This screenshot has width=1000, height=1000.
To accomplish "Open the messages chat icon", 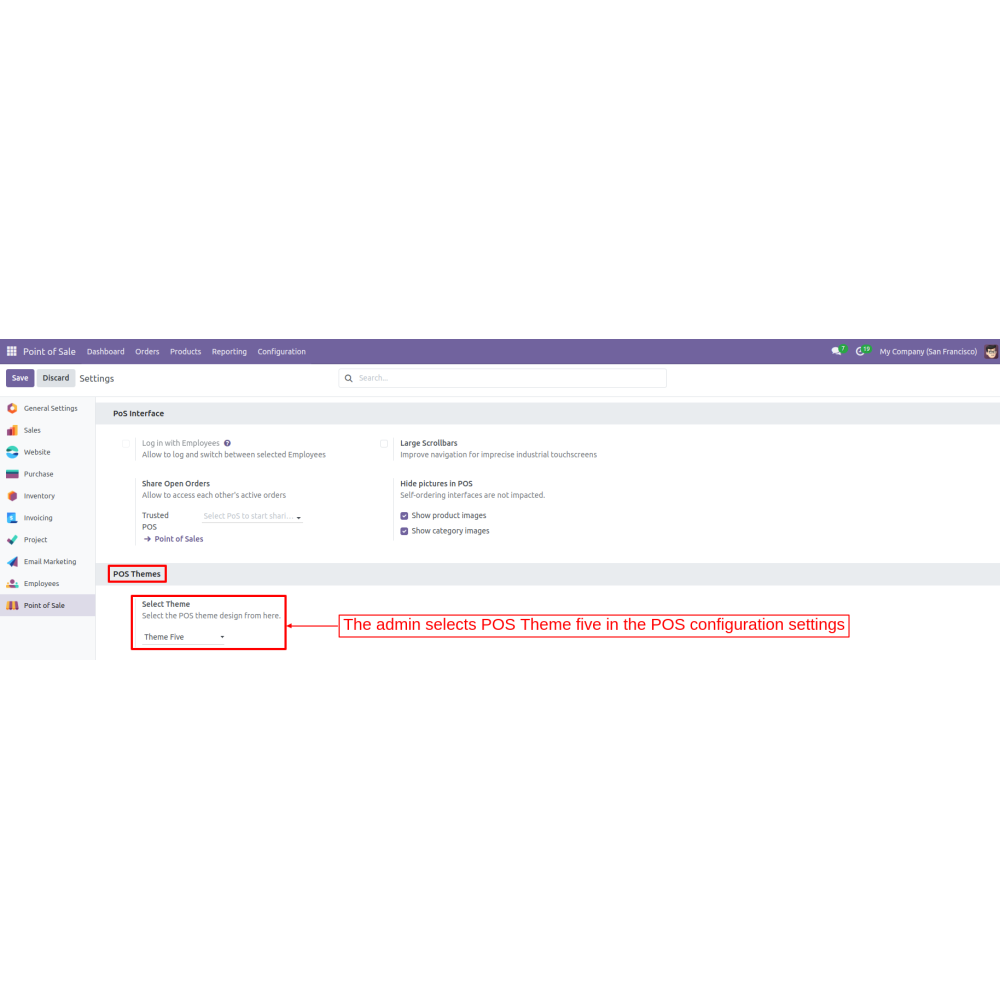I will [836, 352].
